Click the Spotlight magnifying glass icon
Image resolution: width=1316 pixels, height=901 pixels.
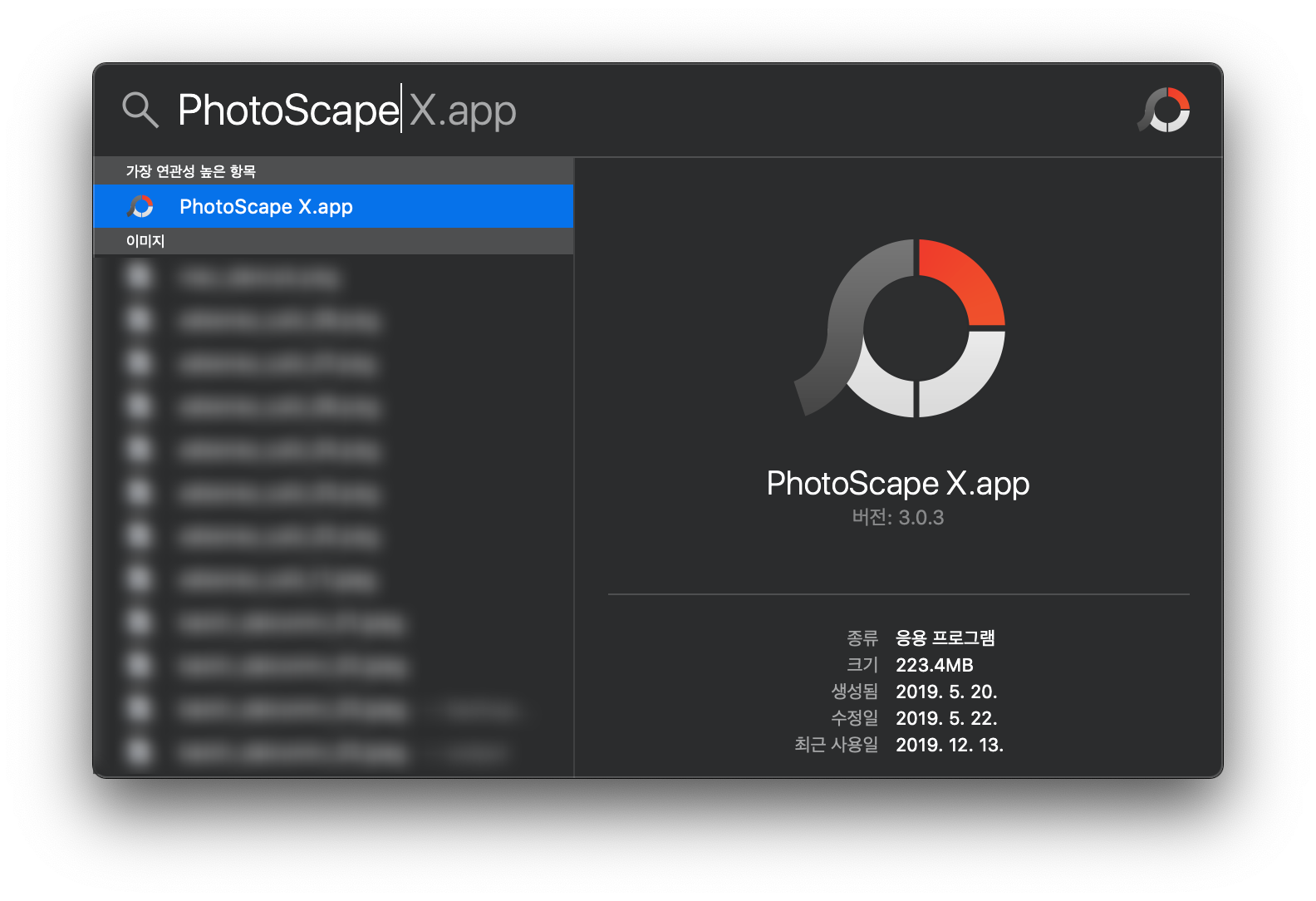[x=140, y=110]
